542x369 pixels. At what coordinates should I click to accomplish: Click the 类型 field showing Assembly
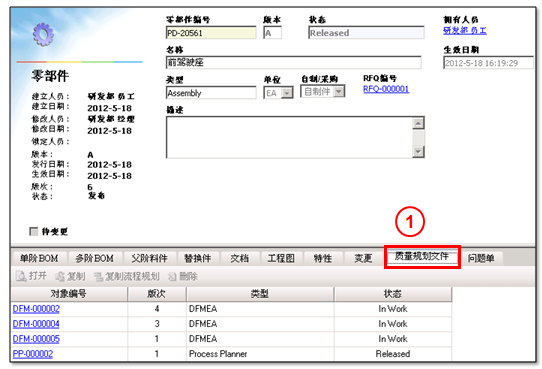(211, 93)
